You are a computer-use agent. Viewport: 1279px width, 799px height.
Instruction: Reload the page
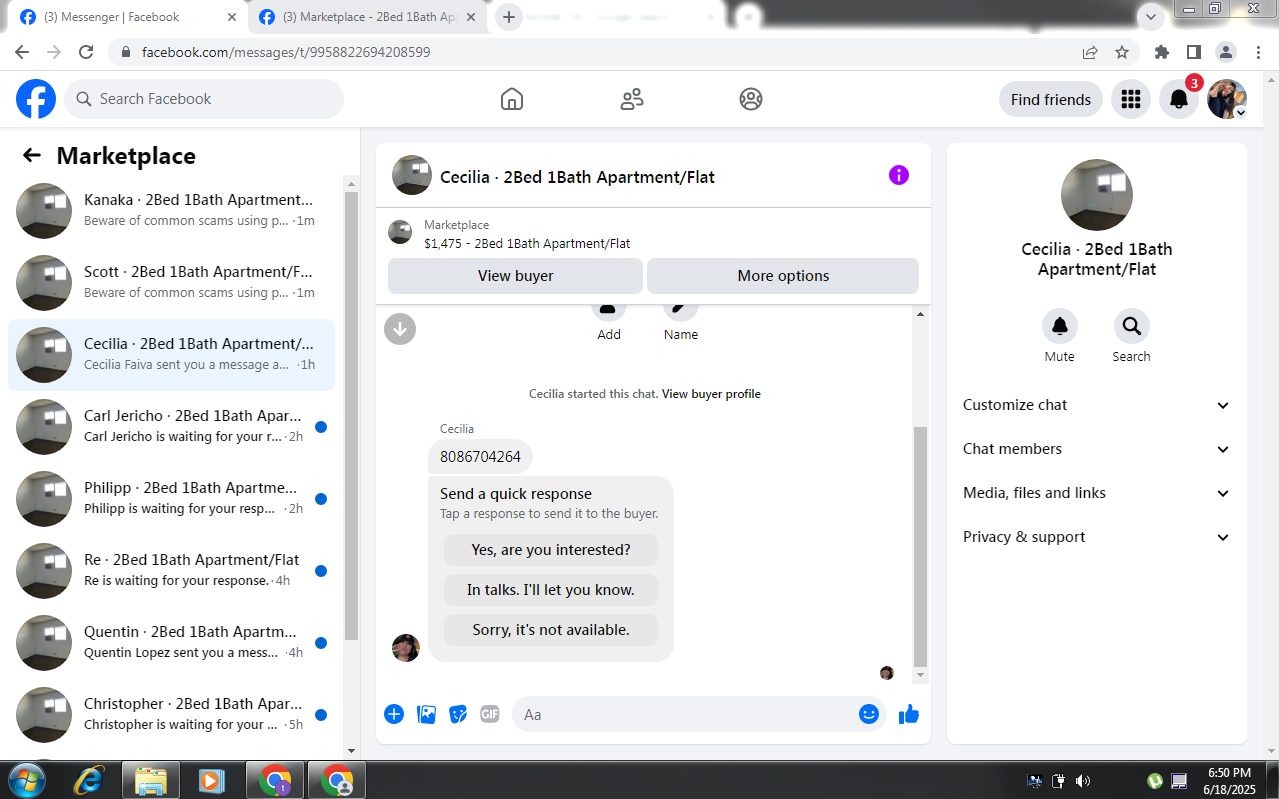[x=86, y=52]
